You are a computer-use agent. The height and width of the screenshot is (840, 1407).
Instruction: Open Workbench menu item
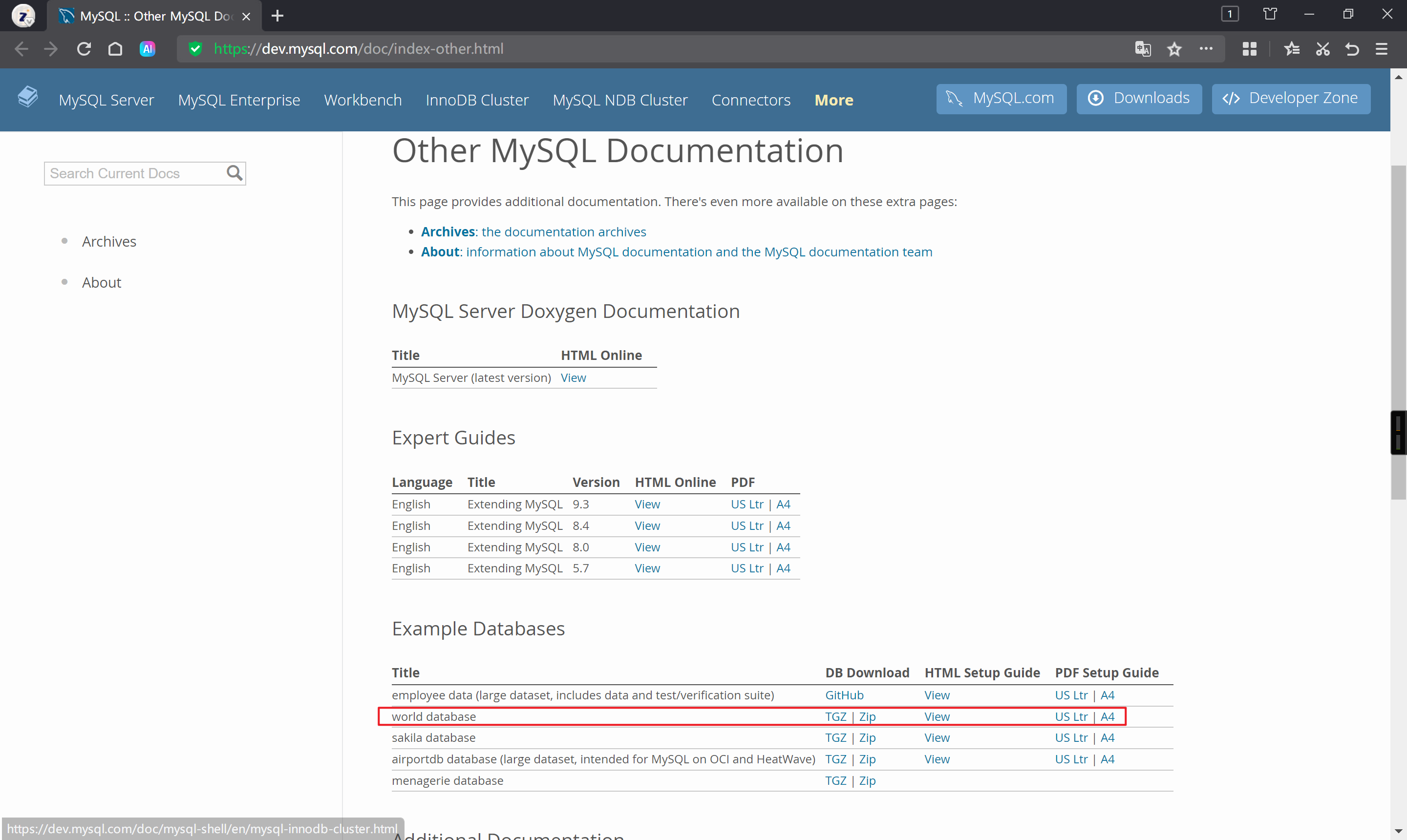362,100
